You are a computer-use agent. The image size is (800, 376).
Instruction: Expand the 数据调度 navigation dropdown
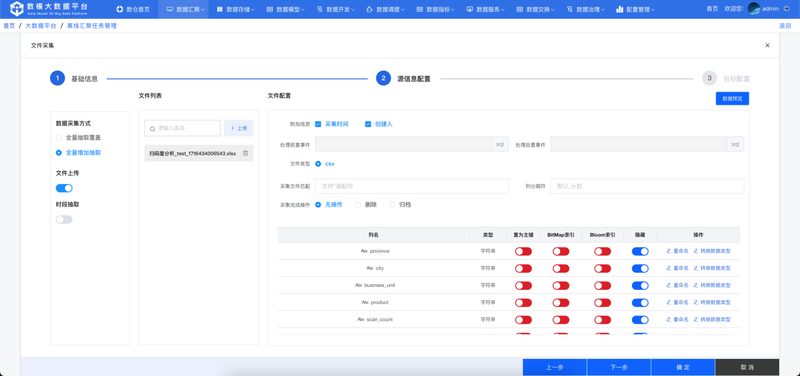(x=386, y=9)
